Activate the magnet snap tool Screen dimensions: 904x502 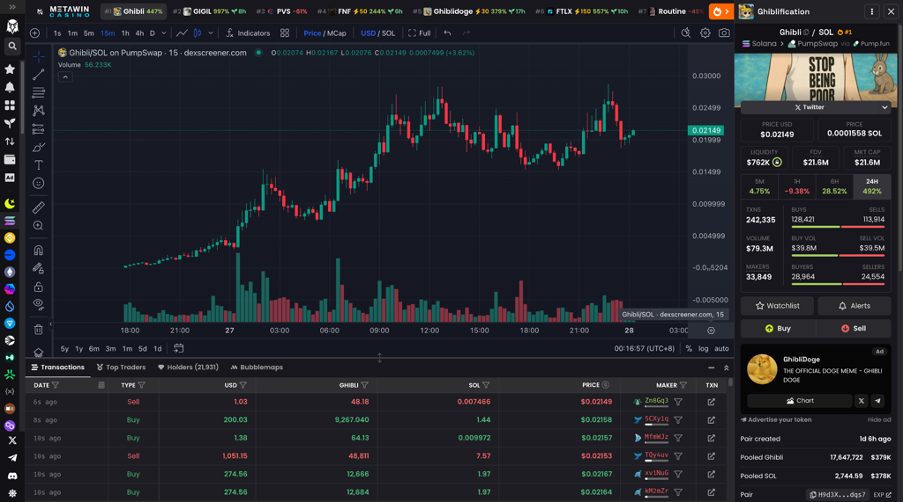click(x=39, y=250)
